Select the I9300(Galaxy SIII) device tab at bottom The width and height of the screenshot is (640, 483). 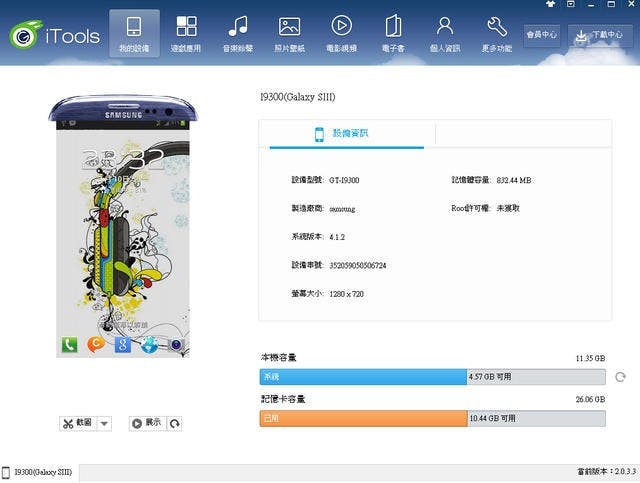[38, 471]
